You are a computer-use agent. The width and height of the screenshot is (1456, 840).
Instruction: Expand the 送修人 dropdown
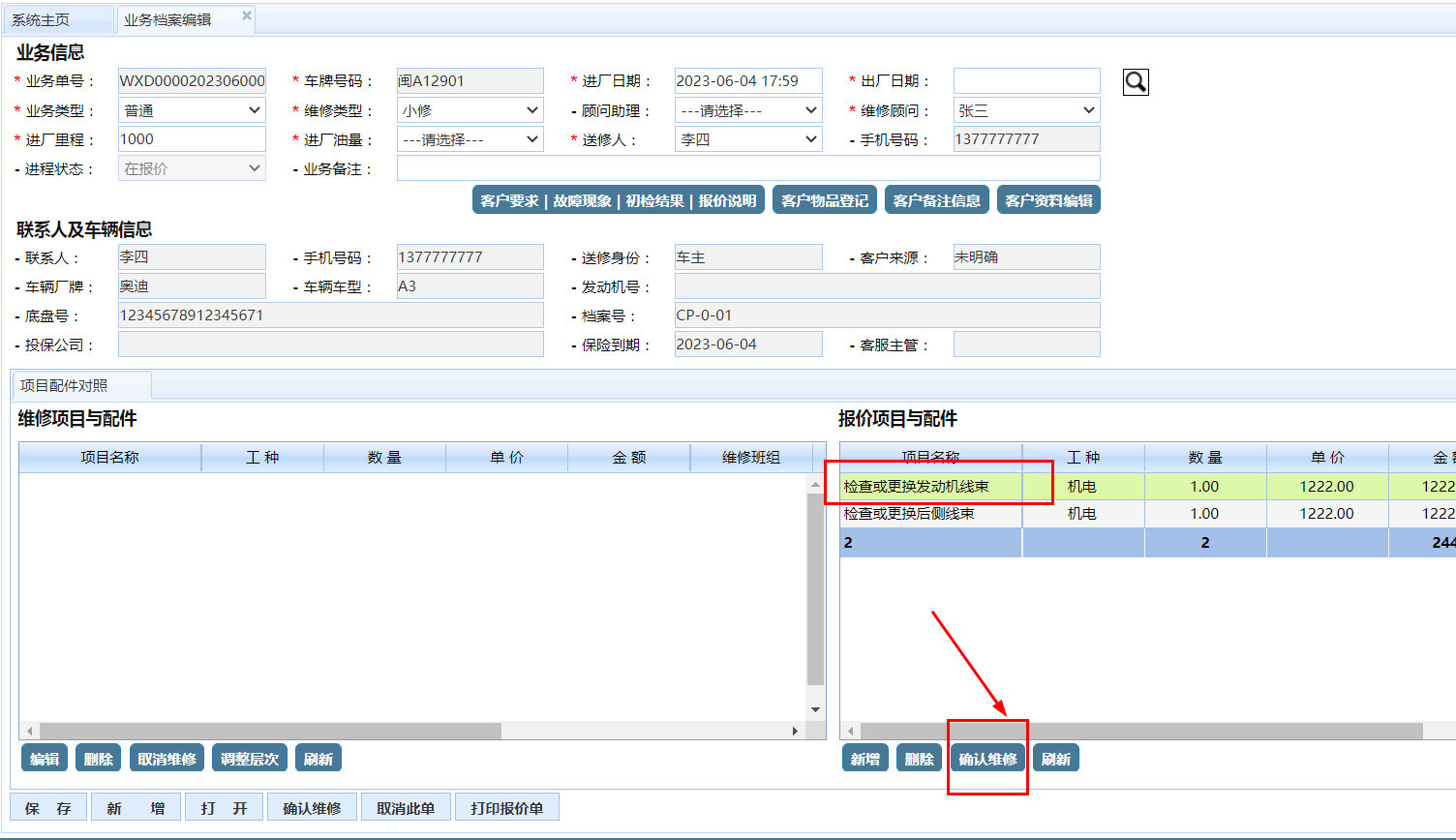pyautogui.click(x=748, y=139)
